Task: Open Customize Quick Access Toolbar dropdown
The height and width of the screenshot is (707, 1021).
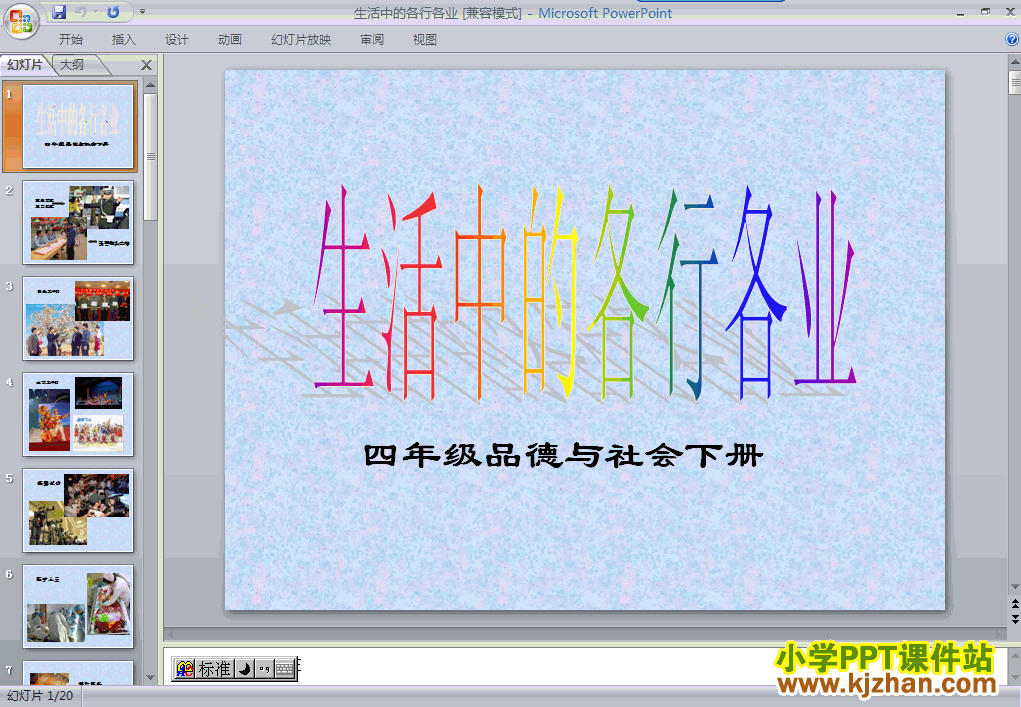Action: [x=143, y=12]
